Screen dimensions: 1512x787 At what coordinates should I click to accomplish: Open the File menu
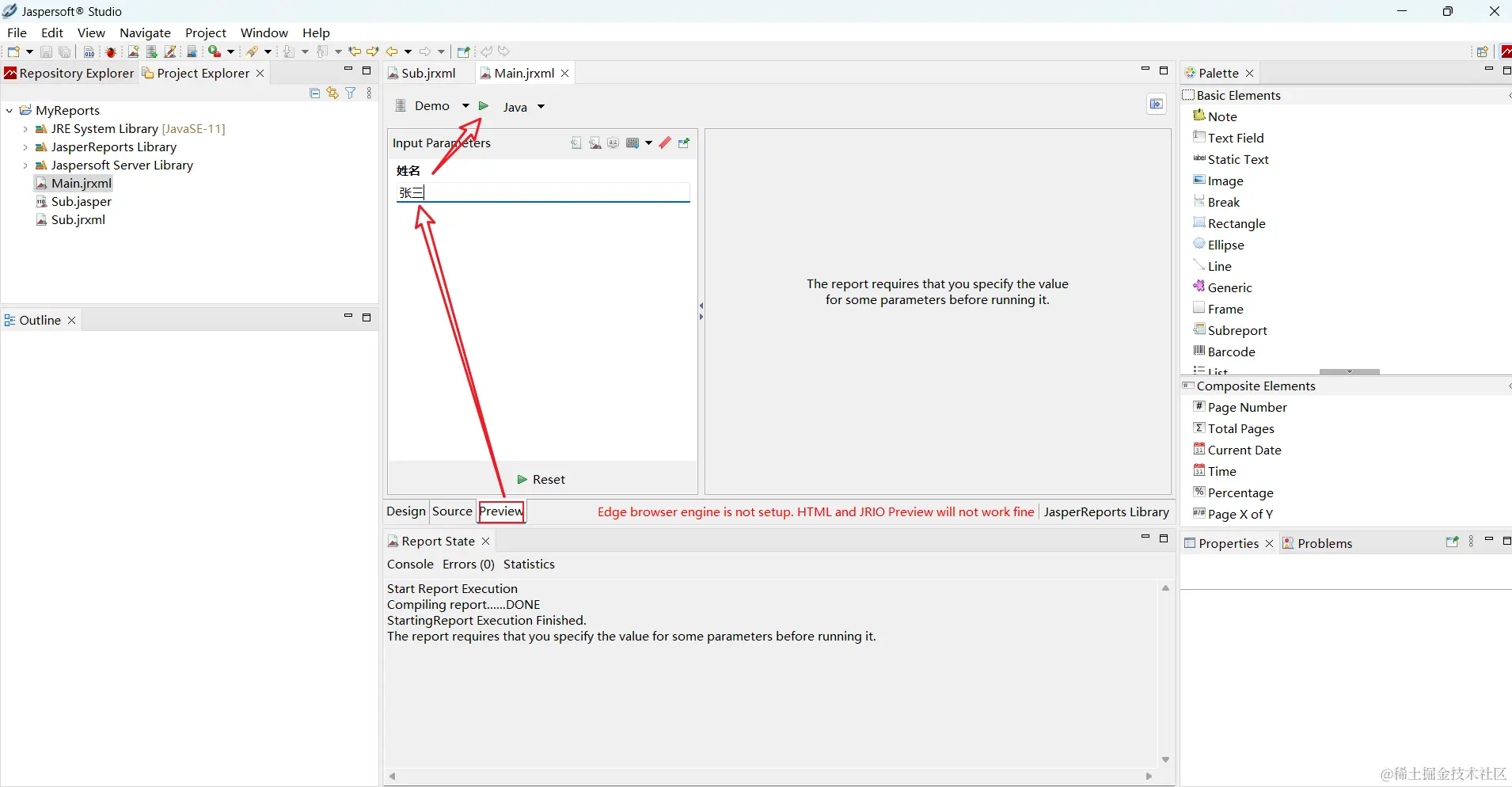click(x=17, y=32)
